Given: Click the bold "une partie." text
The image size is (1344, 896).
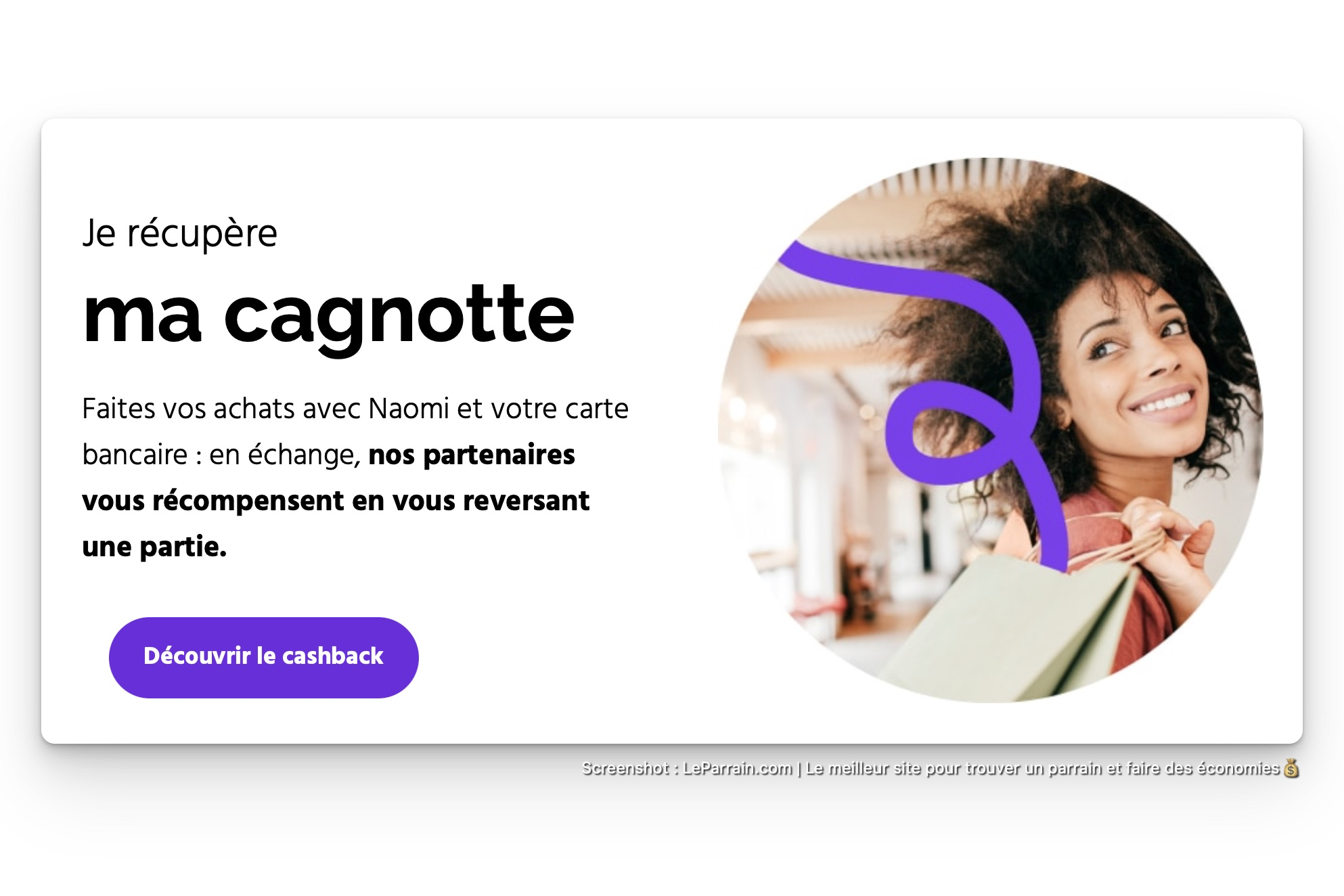Looking at the screenshot, I should [x=154, y=547].
